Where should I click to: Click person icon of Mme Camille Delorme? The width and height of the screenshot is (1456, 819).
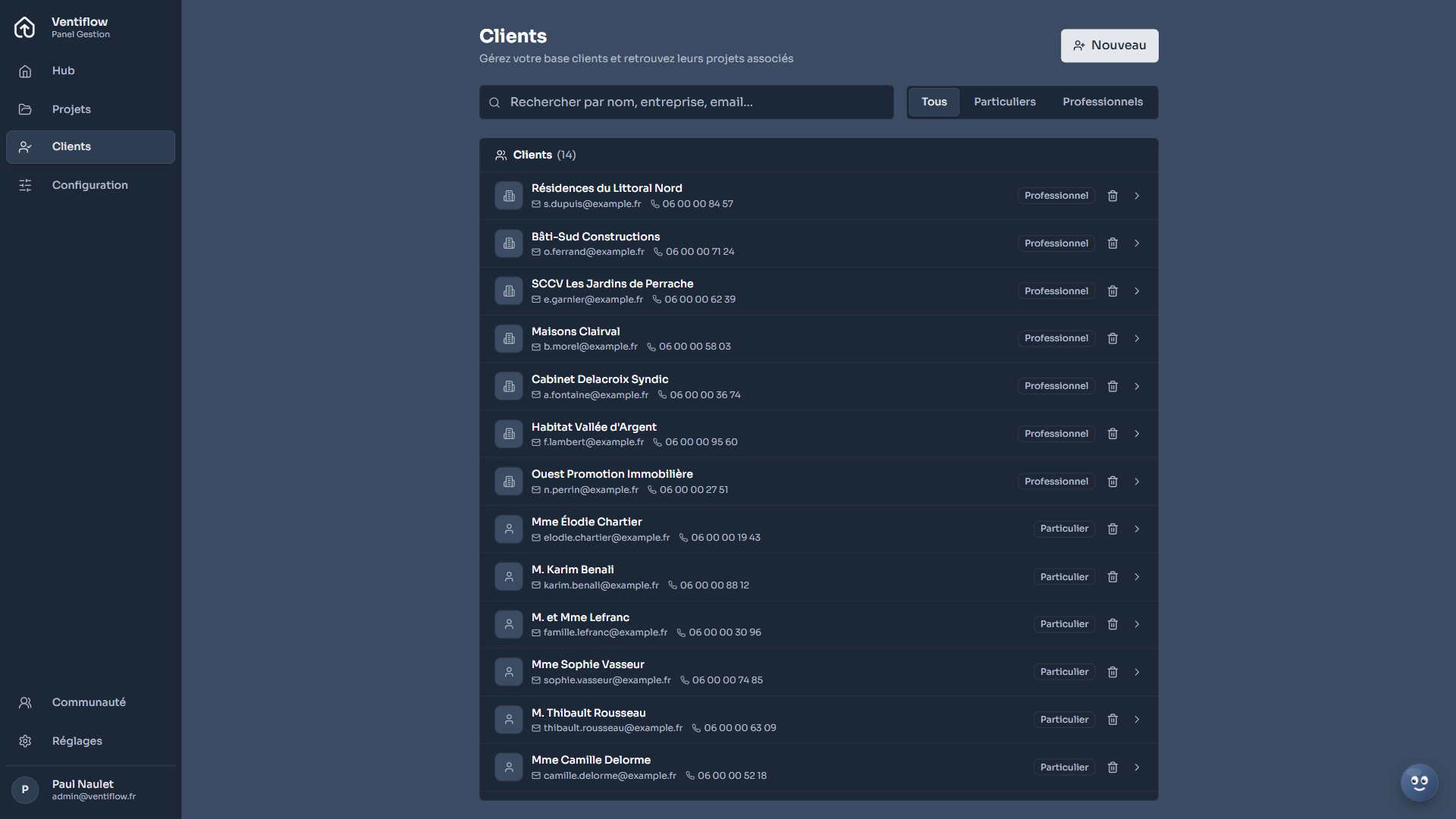click(x=509, y=767)
